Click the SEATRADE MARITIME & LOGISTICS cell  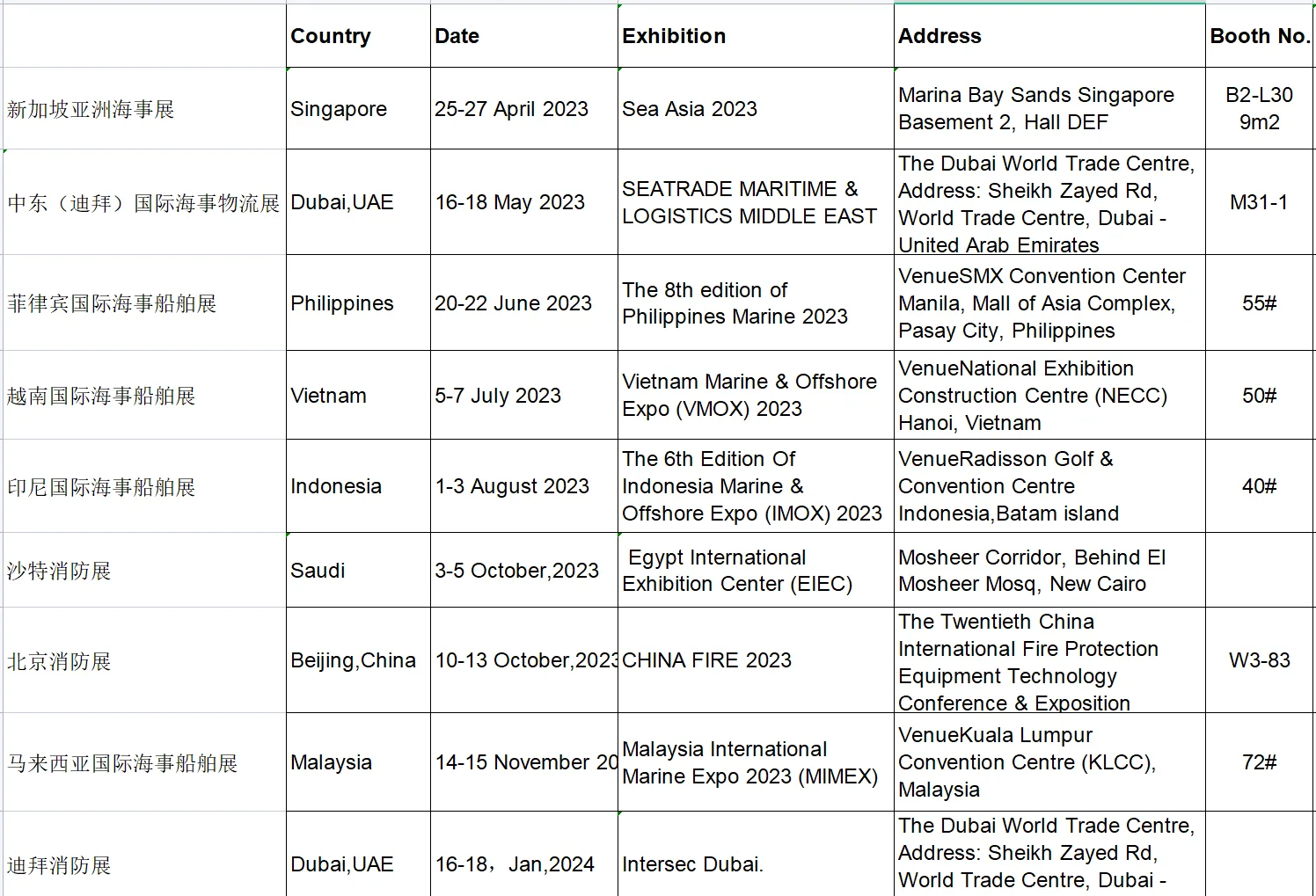coord(755,202)
